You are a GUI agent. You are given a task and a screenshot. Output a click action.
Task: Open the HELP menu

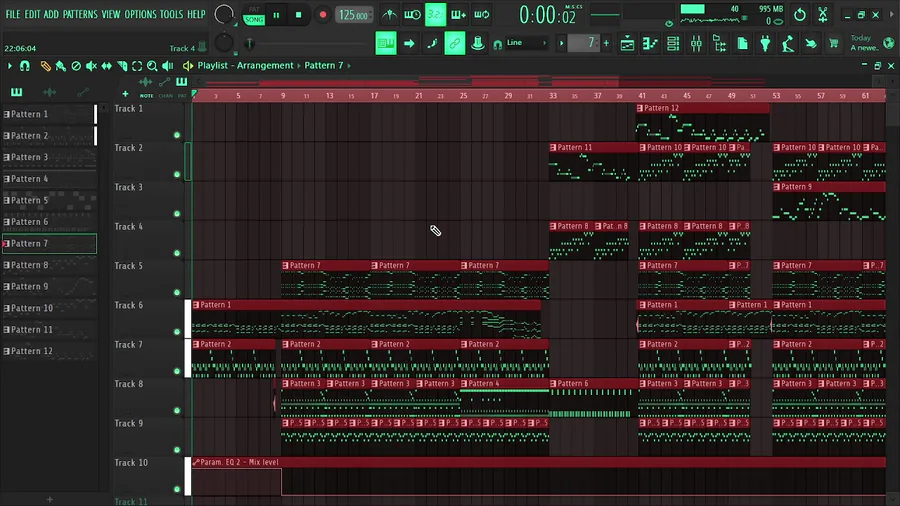coord(196,14)
